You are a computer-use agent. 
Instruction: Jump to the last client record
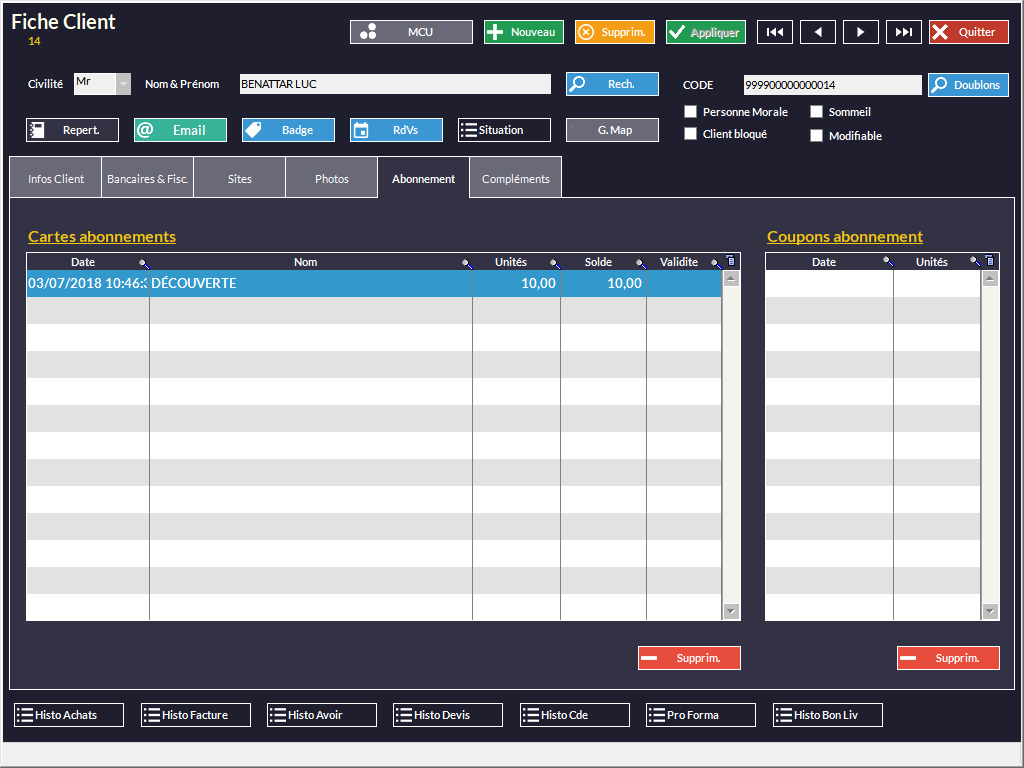904,32
